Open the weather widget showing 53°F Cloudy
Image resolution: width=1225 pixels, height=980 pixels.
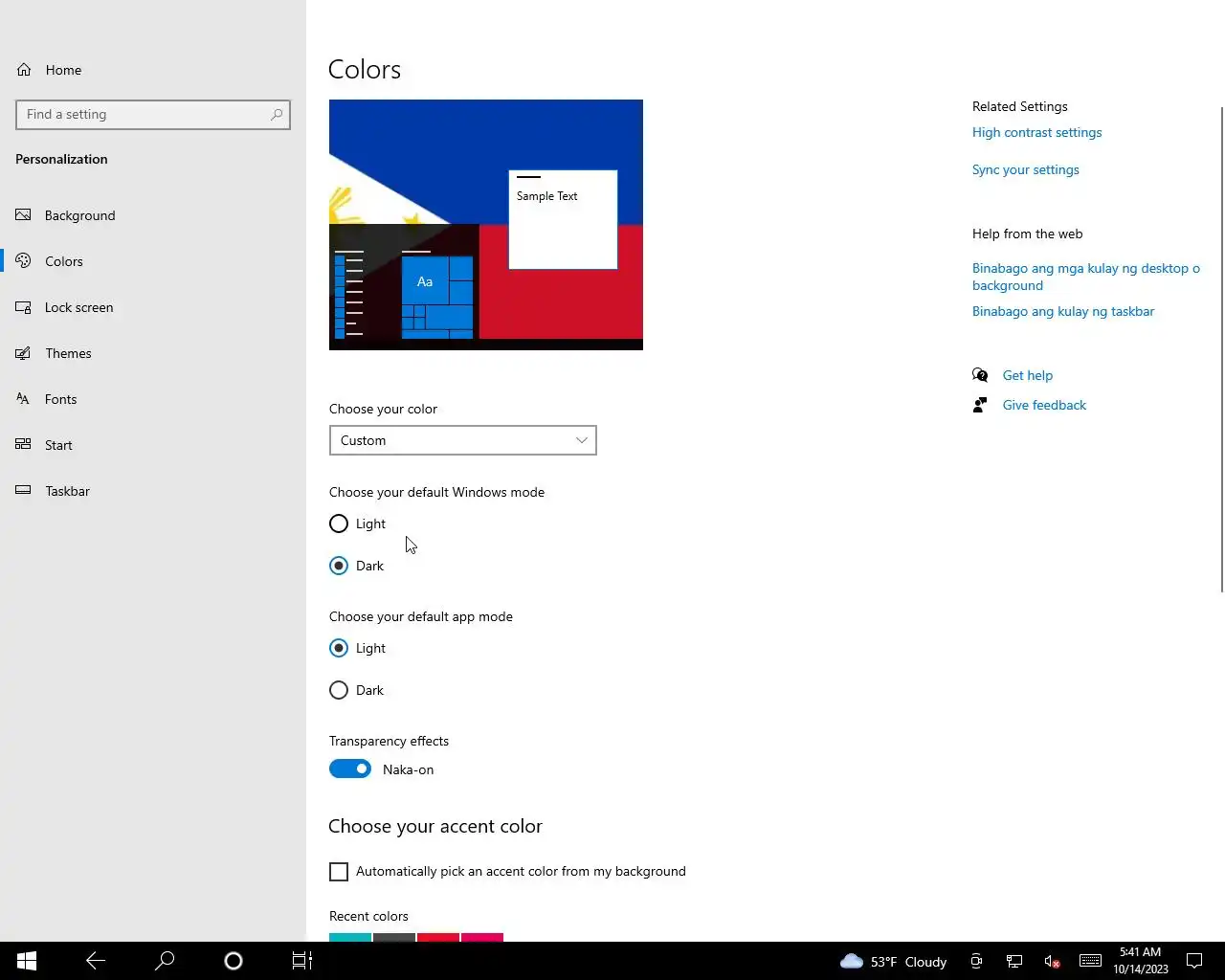click(893, 962)
